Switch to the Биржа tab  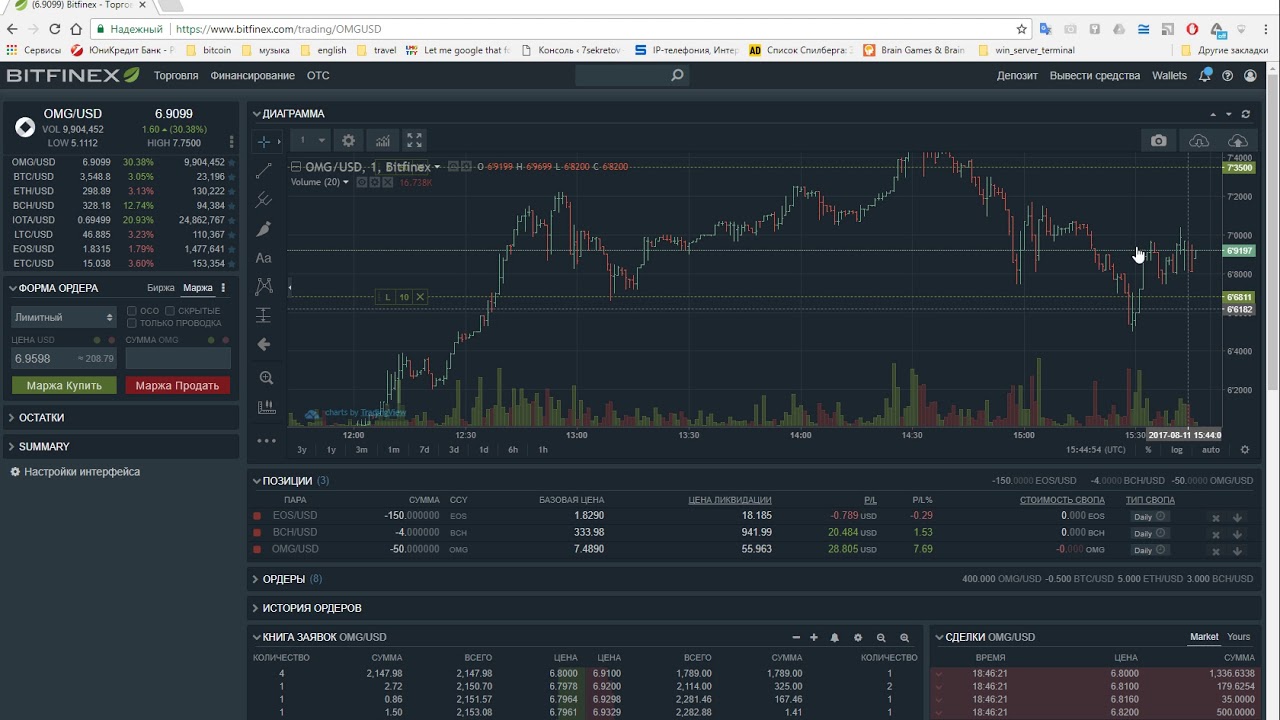pyautogui.click(x=160, y=288)
